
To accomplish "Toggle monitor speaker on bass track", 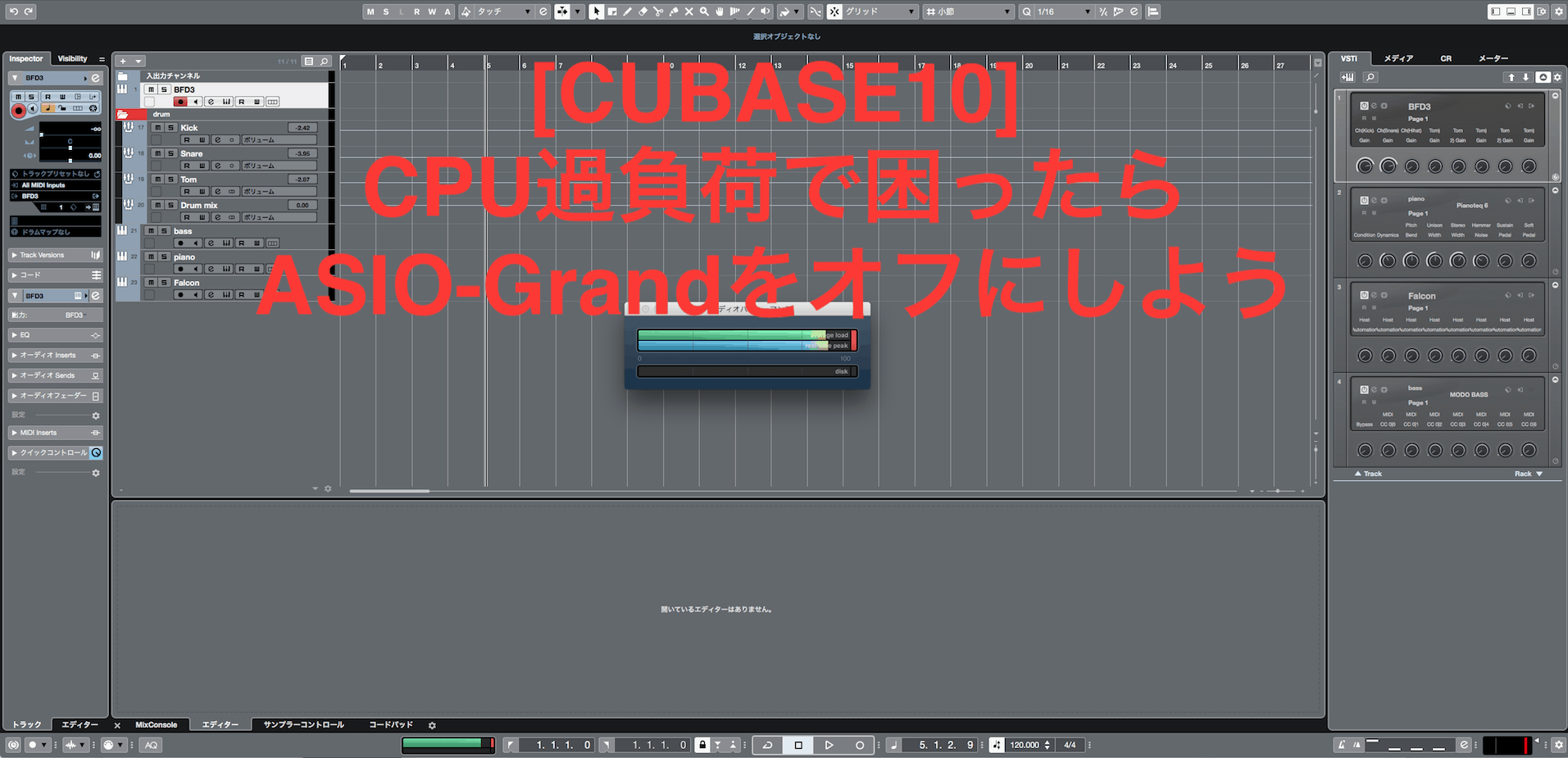I will point(195,243).
